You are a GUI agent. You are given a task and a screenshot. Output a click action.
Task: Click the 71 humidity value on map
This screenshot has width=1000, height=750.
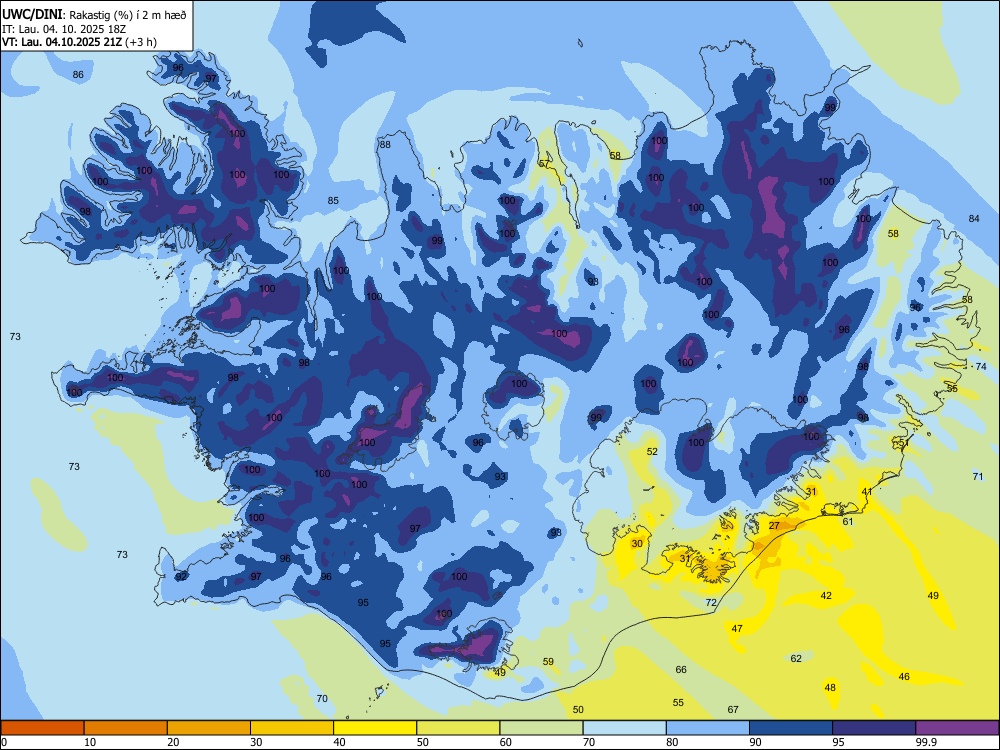(x=978, y=476)
